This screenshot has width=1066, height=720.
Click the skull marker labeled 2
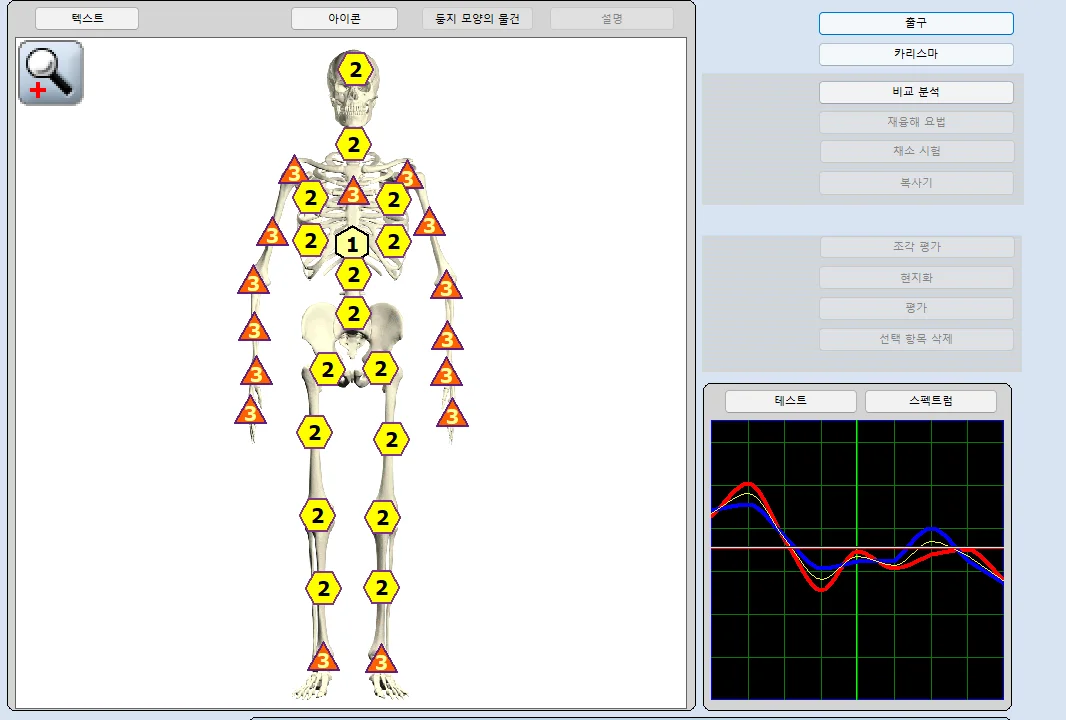click(355, 70)
